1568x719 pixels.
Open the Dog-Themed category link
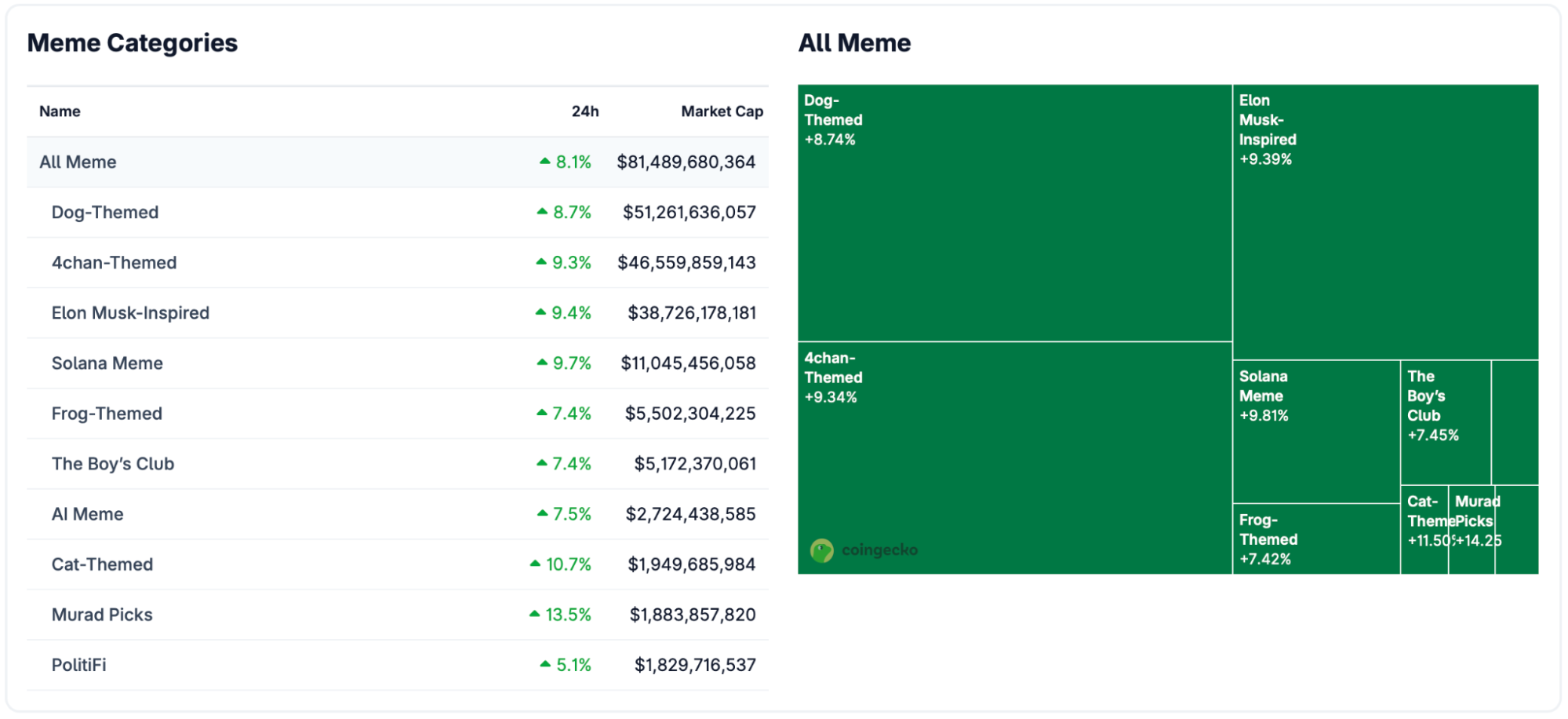[105, 213]
